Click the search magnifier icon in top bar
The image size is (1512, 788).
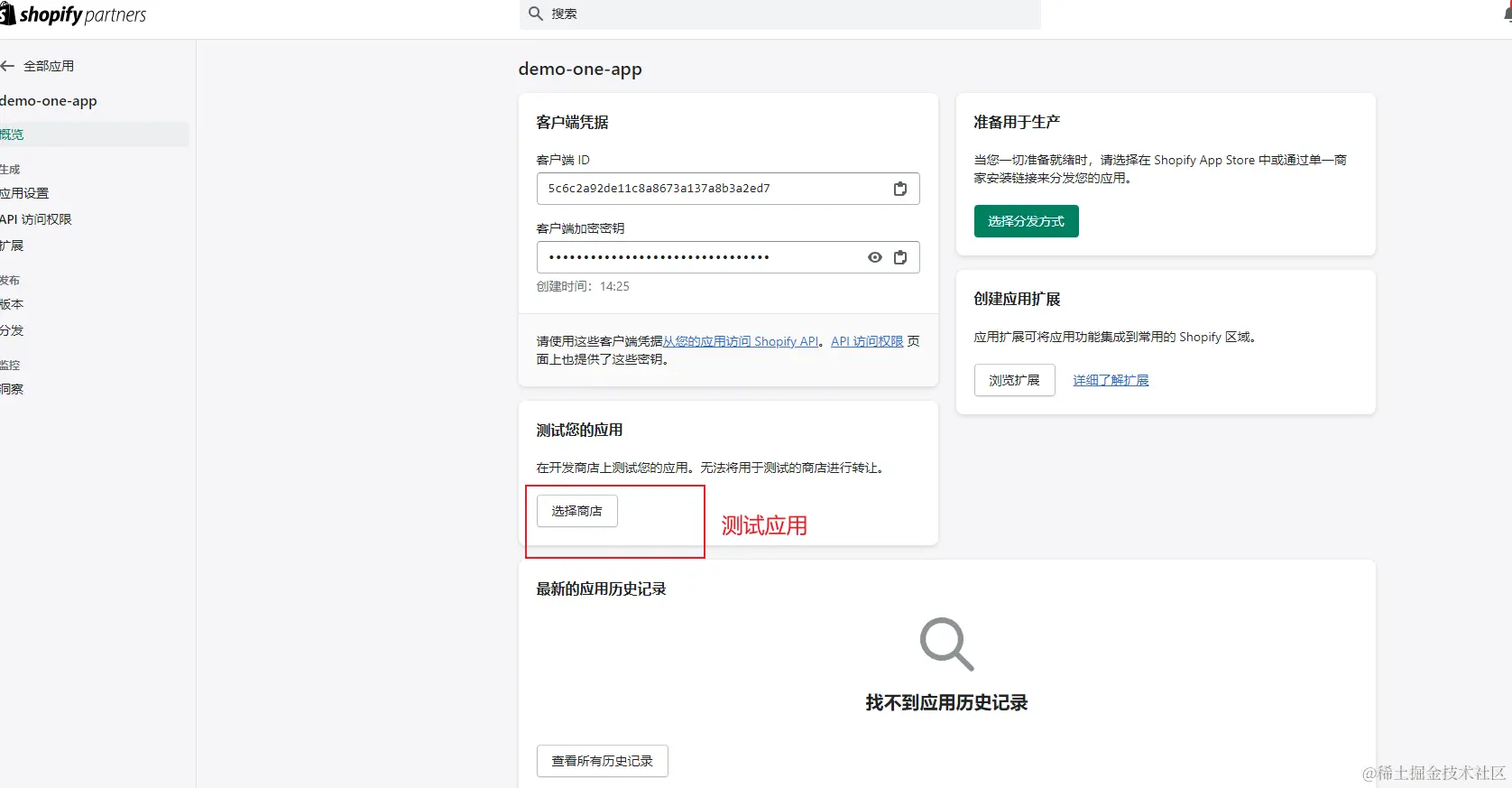(536, 14)
